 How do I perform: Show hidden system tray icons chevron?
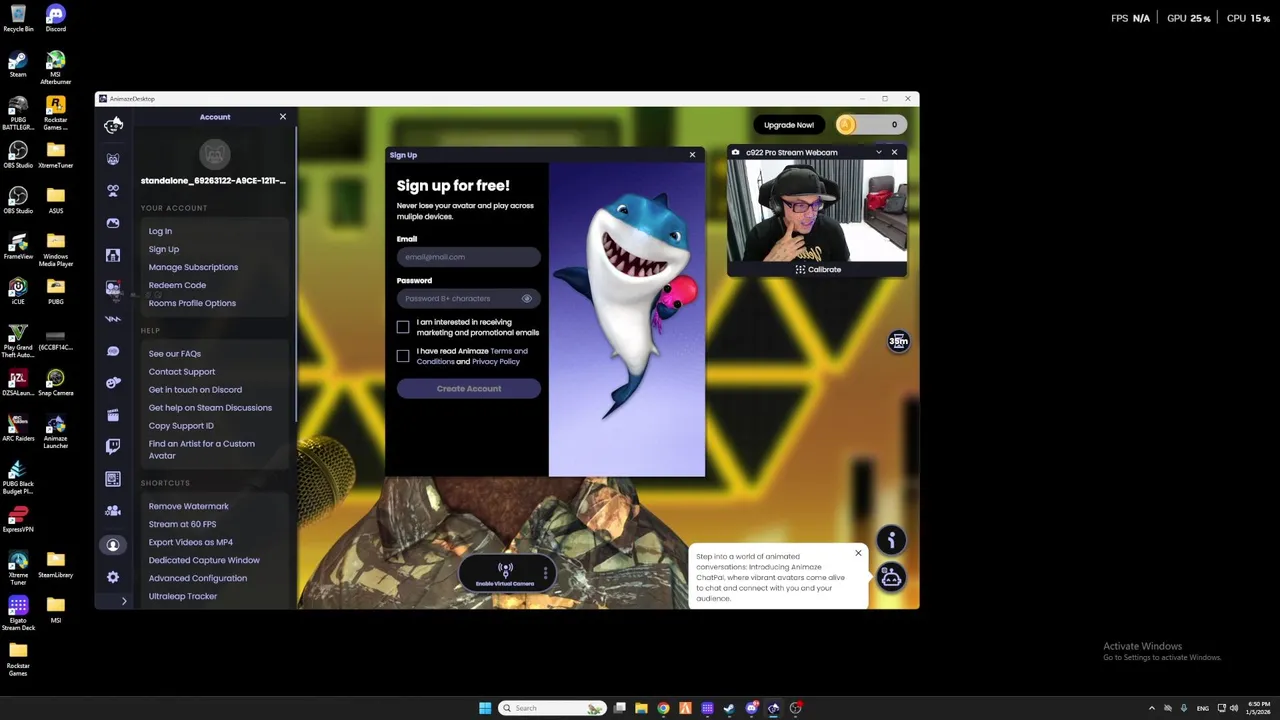pyautogui.click(x=1151, y=708)
